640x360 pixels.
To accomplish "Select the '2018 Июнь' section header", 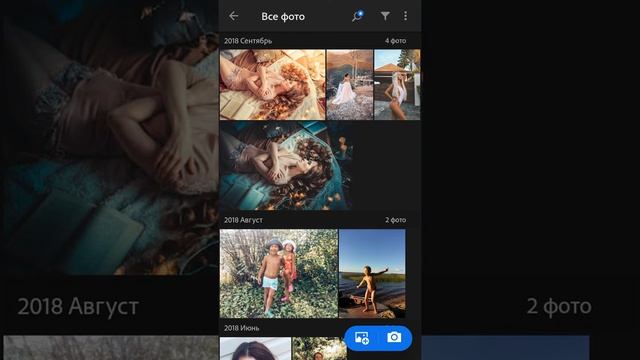I will pos(241,328).
